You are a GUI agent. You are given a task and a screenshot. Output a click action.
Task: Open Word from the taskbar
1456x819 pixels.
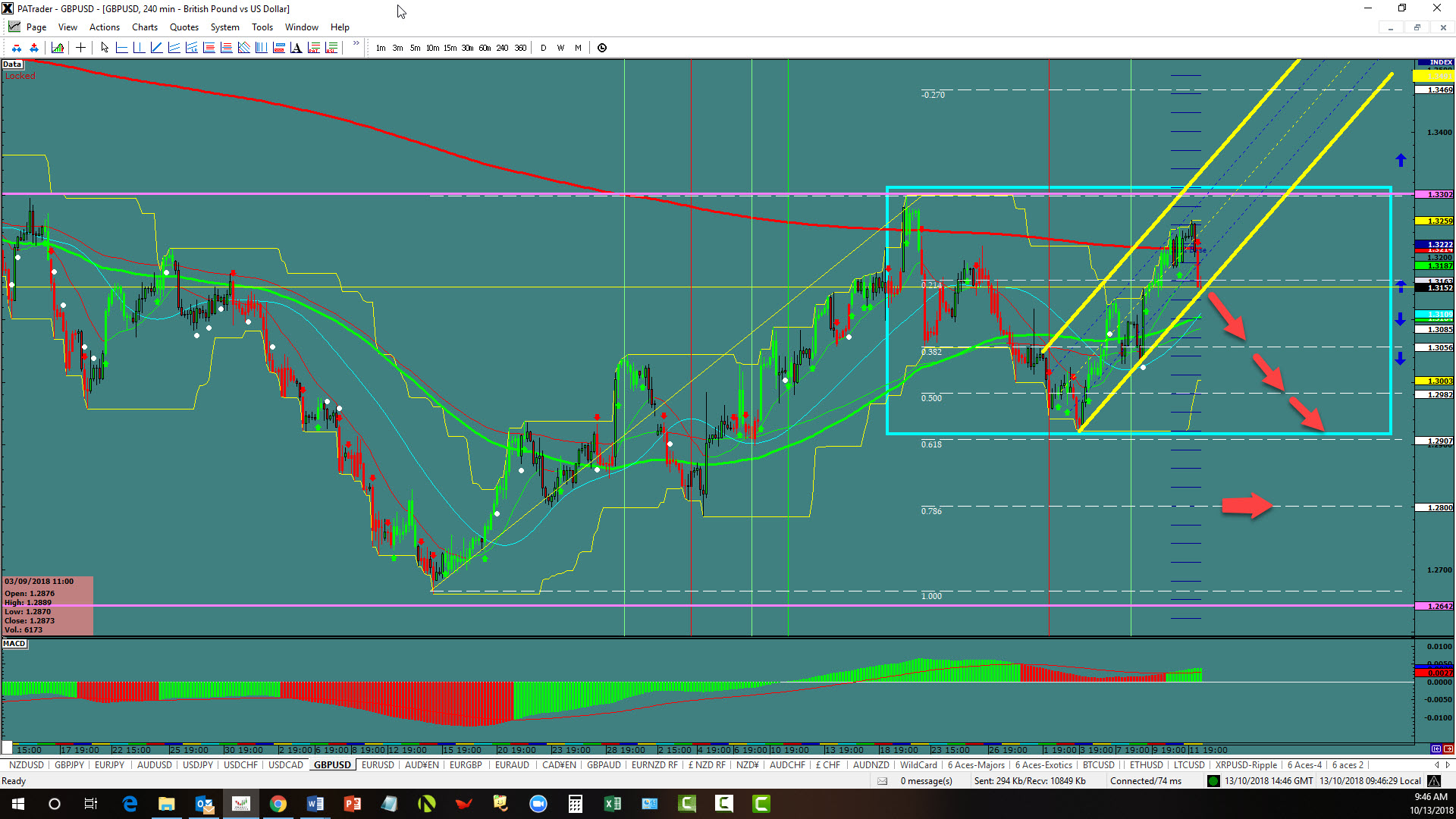tap(315, 804)
